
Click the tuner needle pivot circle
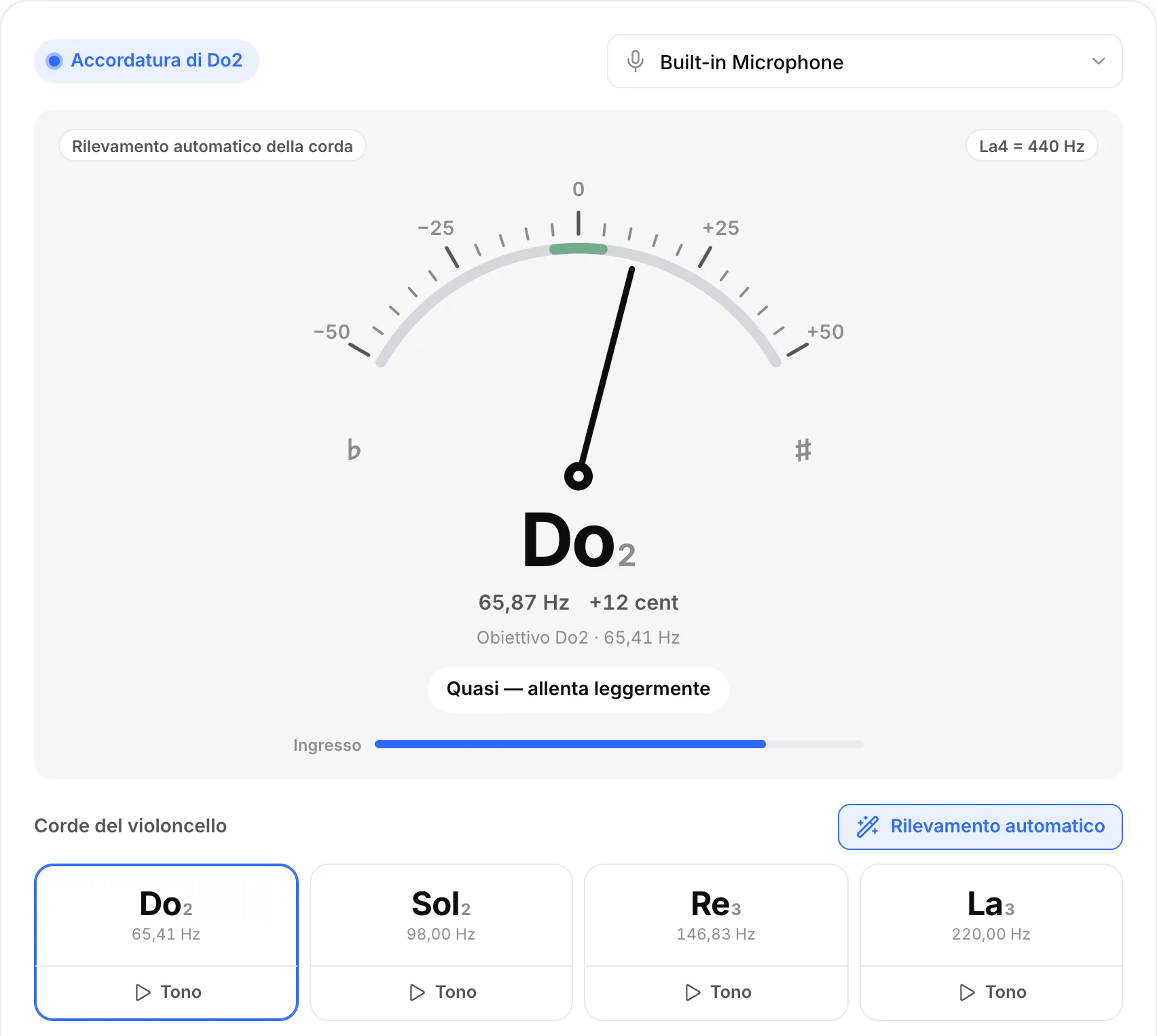578,476
